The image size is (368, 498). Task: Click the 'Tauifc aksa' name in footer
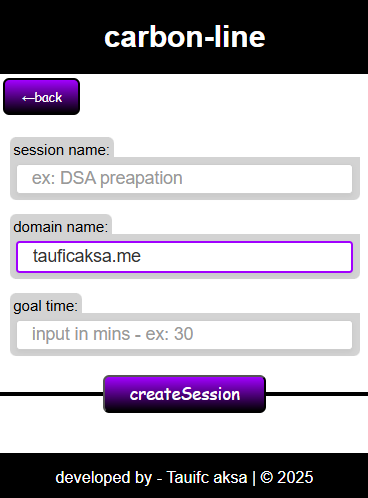207,477
